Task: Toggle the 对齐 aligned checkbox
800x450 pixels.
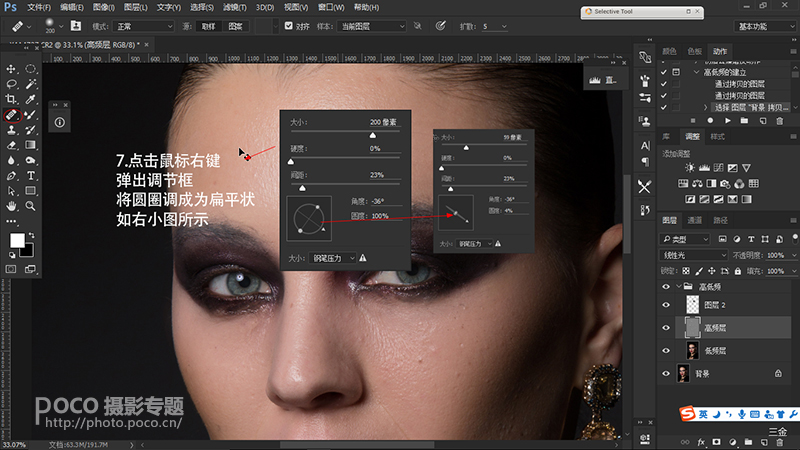Action: click(x=289, y=26)
